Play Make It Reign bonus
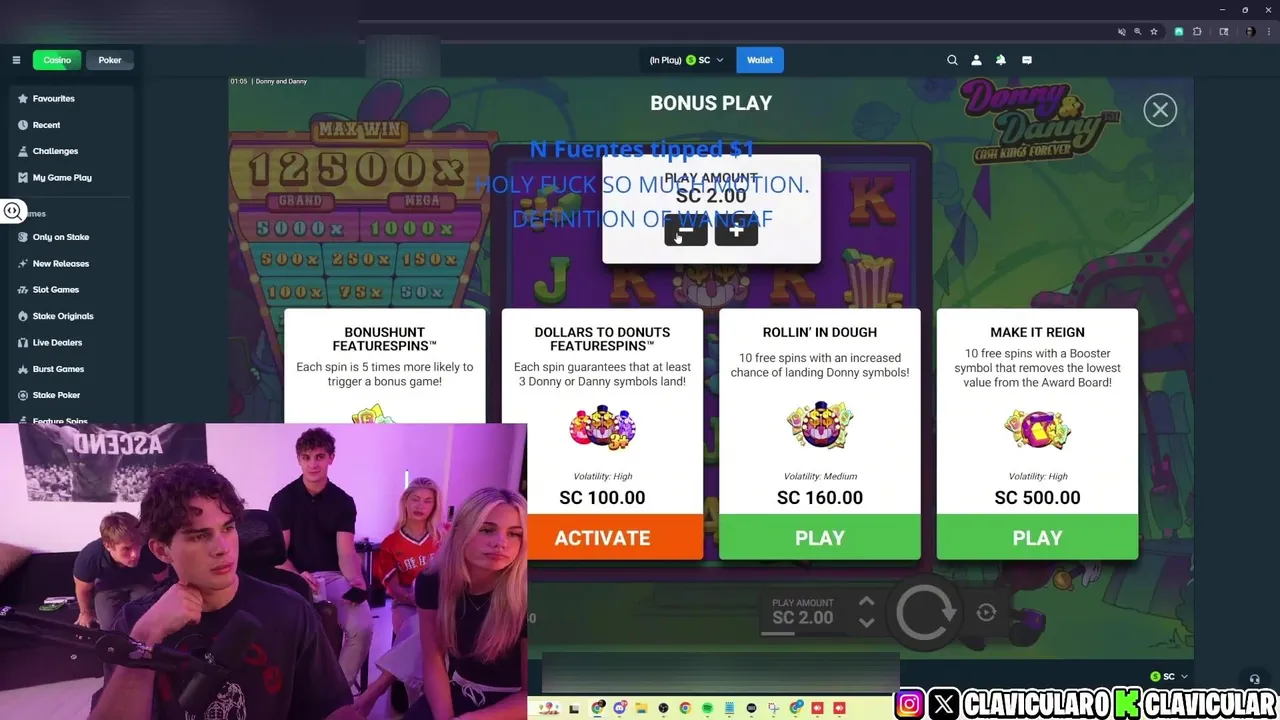Image resolution: width=1280 pixels, height=720 pixels. (x=1037, y=537)
